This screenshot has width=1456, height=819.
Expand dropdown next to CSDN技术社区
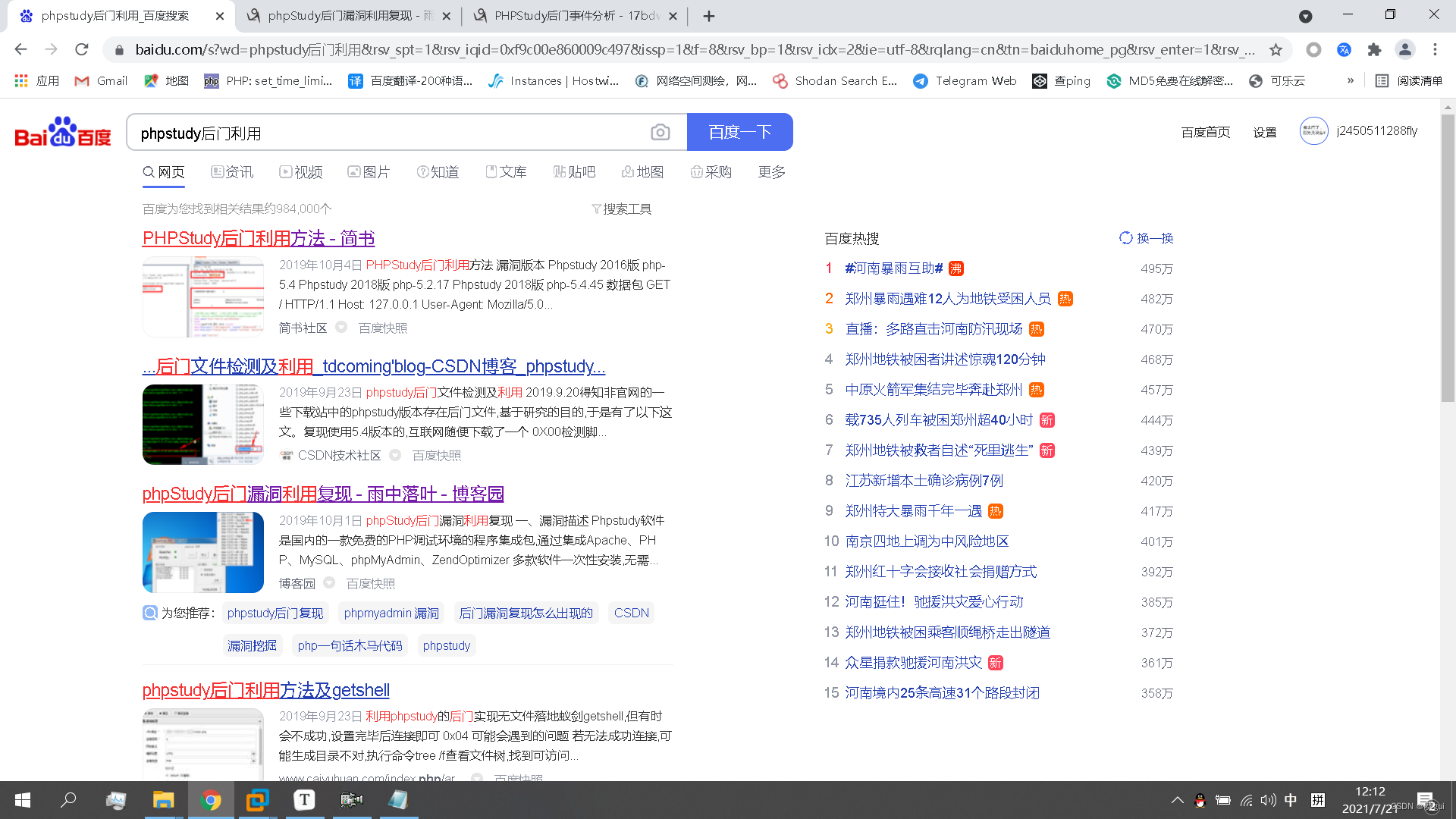[x=395, y=455]
